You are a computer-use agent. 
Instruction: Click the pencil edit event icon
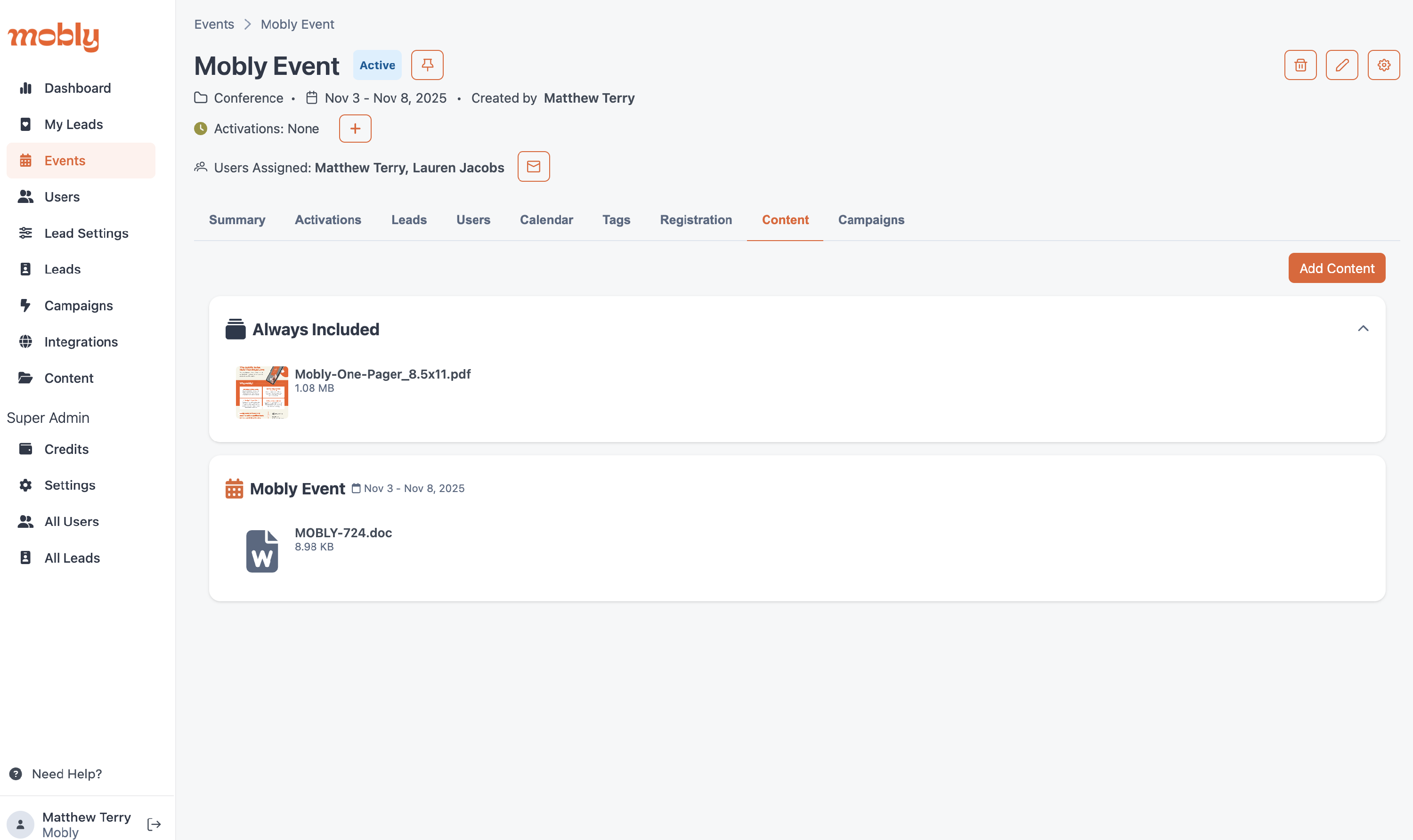click(1341, 65)
